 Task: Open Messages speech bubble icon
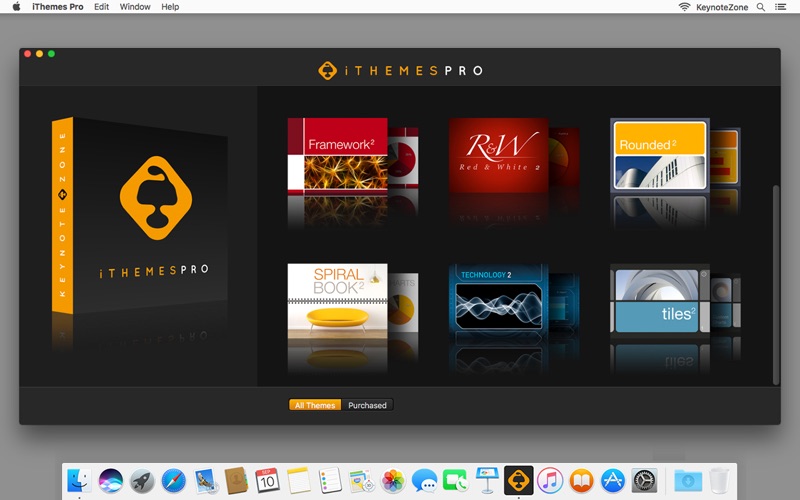pyautogui.click(x=424, y=480)
